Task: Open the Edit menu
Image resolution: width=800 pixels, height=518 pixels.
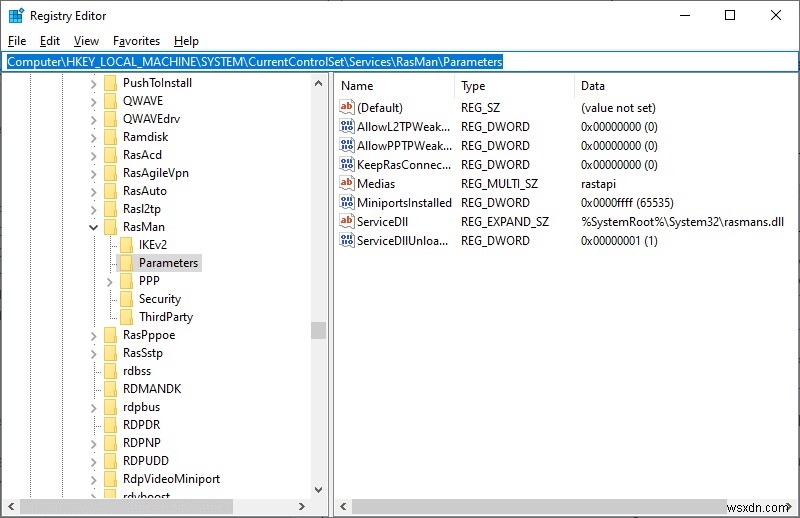Action: (x=49, y=41)
